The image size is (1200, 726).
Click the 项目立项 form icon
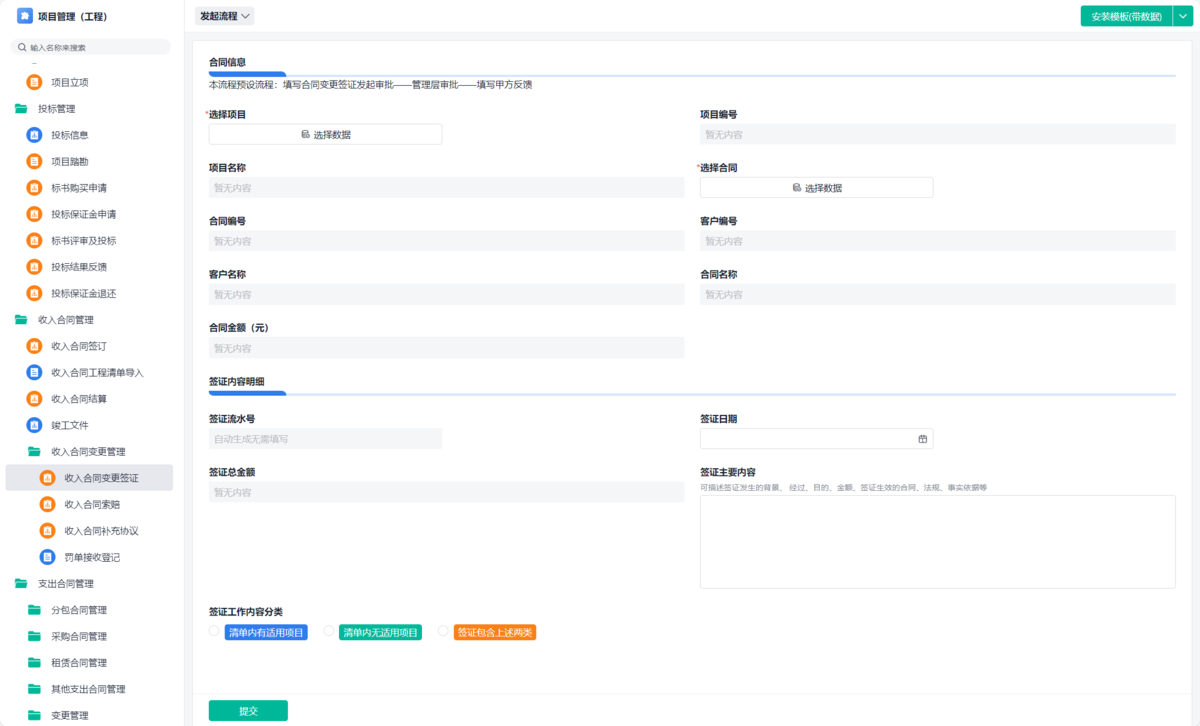[35, 83]
